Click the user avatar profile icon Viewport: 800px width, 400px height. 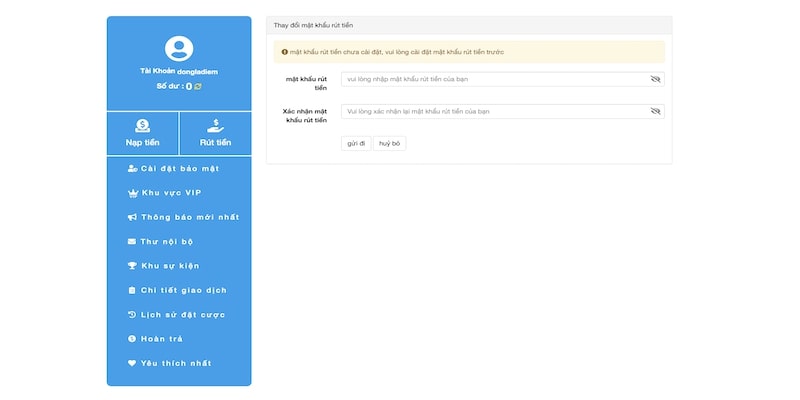point(179,47)
